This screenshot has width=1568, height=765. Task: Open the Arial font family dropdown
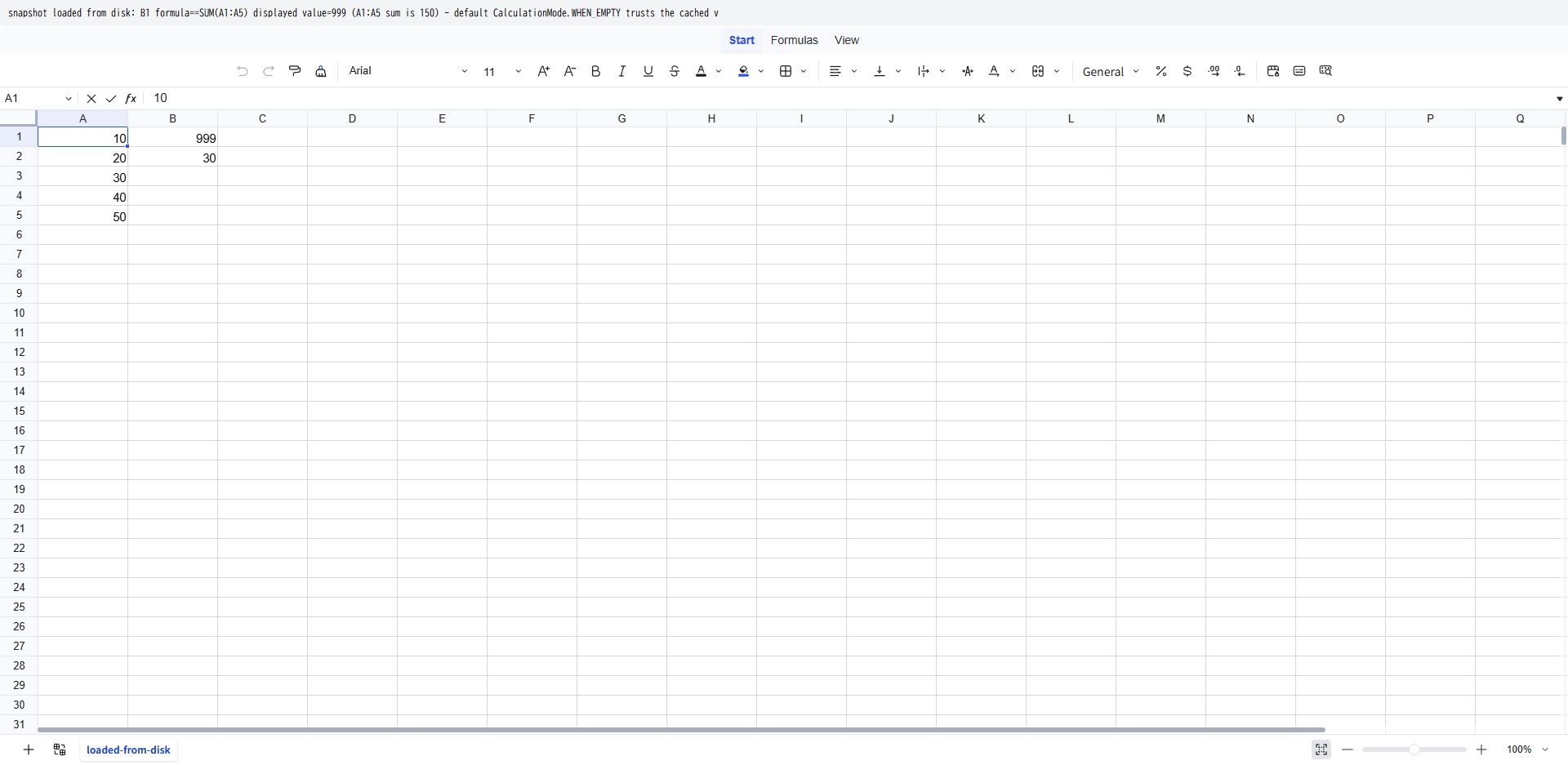tap(408, 71)
